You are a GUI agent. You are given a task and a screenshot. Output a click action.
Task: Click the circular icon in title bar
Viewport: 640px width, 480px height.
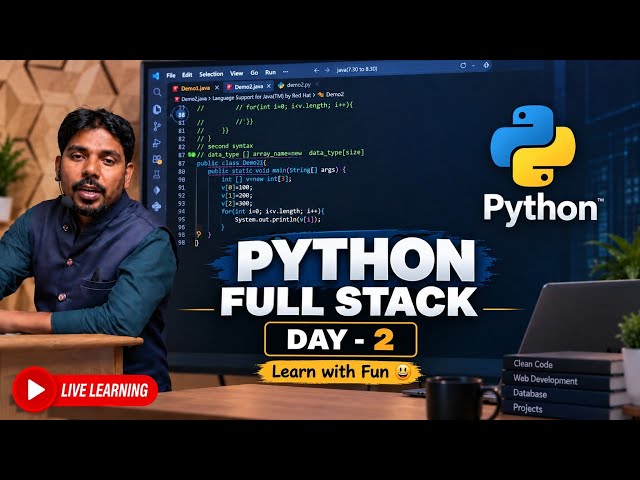click(463, 65)
